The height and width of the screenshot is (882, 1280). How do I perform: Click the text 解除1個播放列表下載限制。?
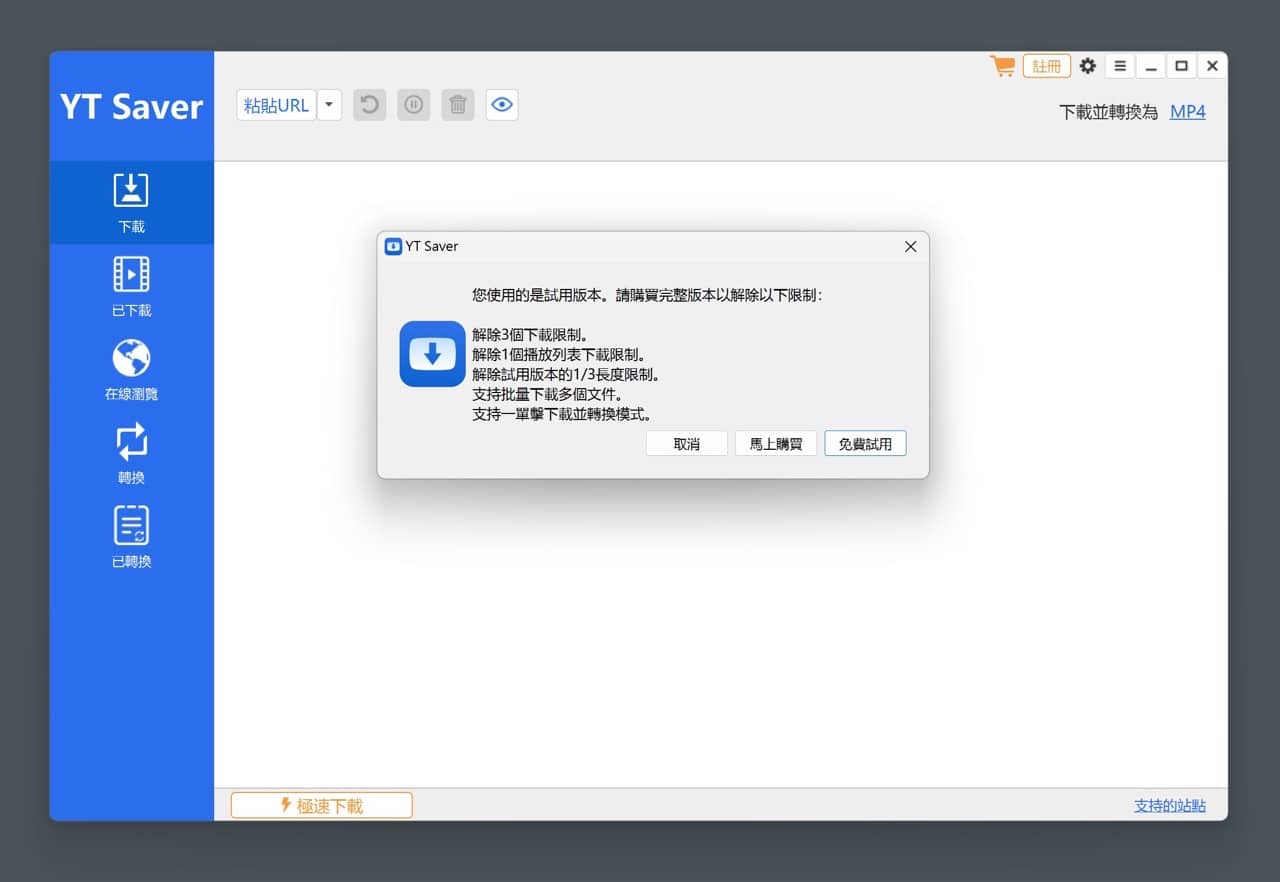(559, 355)
